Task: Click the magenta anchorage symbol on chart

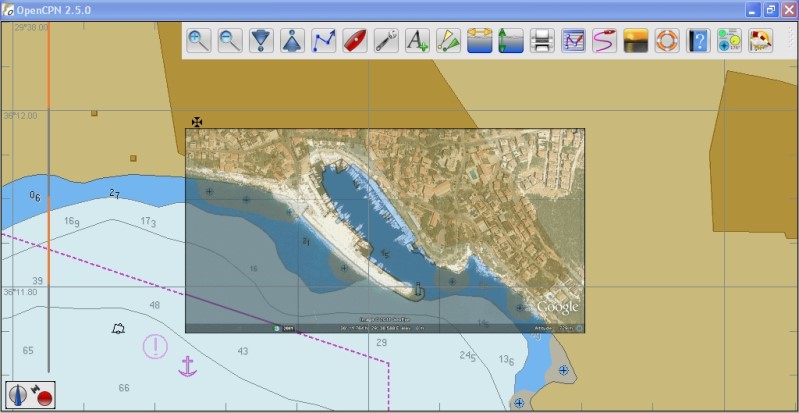Action: click(x=188, y=367)
